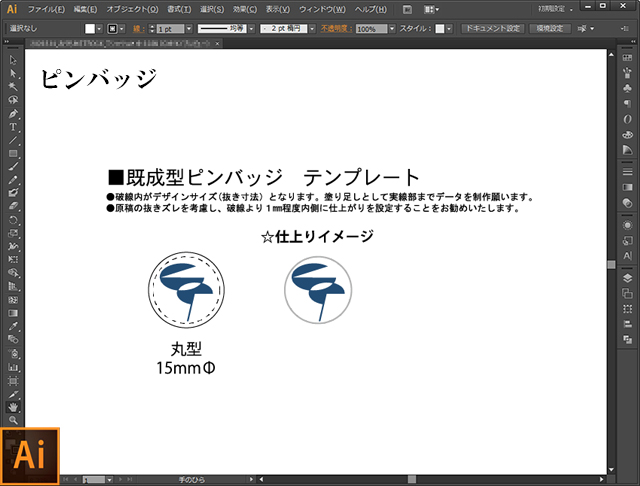Viewport: 640px width, 486px height.
Task: Select the Gradient tool
Action: tap(13, 313)
